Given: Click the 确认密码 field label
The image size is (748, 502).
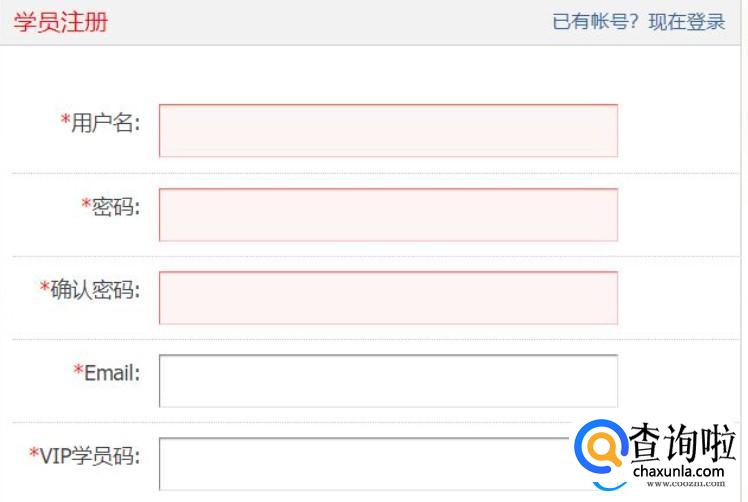Looking at the screenshot, I should [95, 290].
